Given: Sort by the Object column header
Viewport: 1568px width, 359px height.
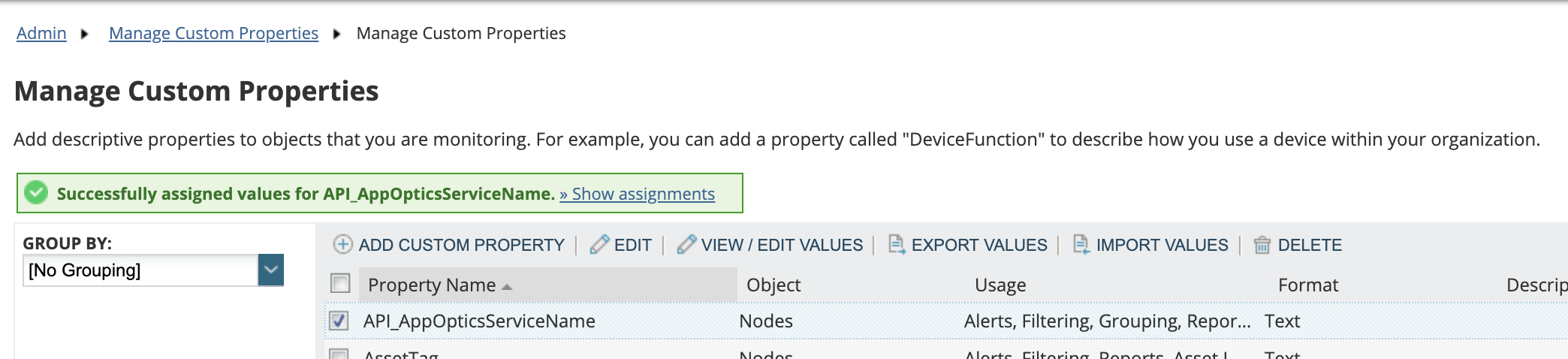Looking at the screenshot, I should pyautogui.click(x=773, y=285).
